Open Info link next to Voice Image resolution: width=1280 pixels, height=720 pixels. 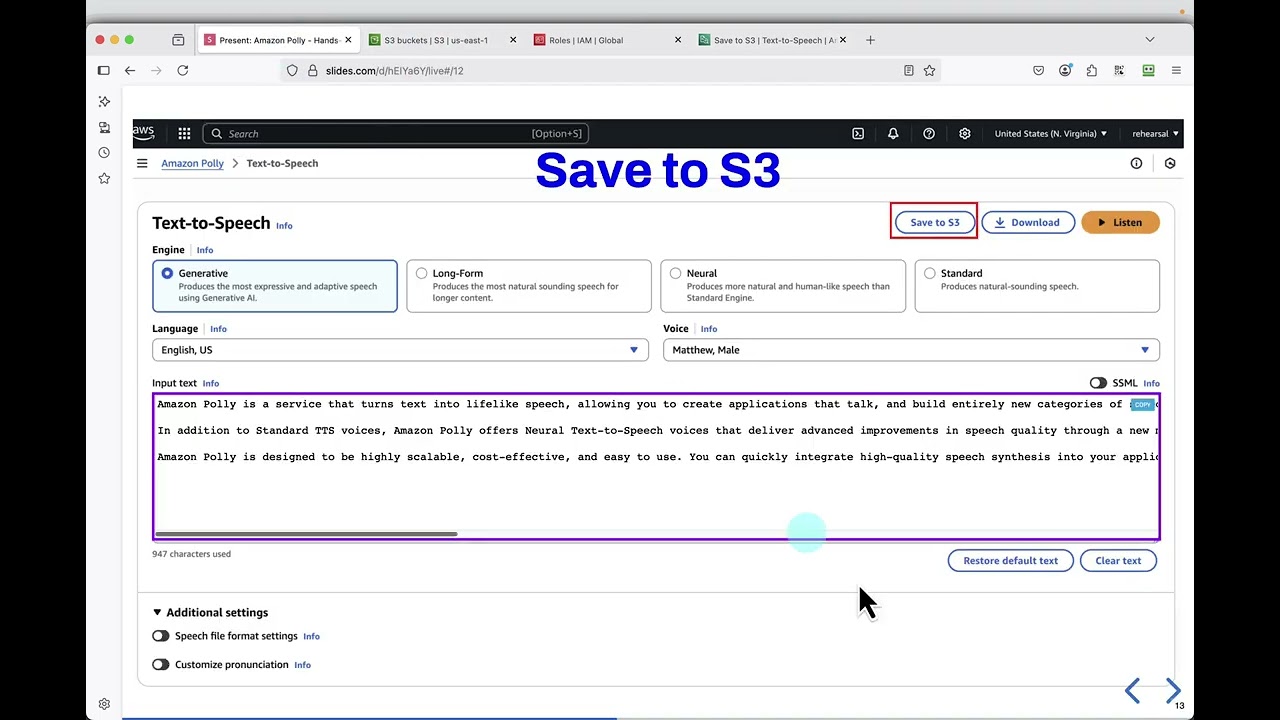709,329
